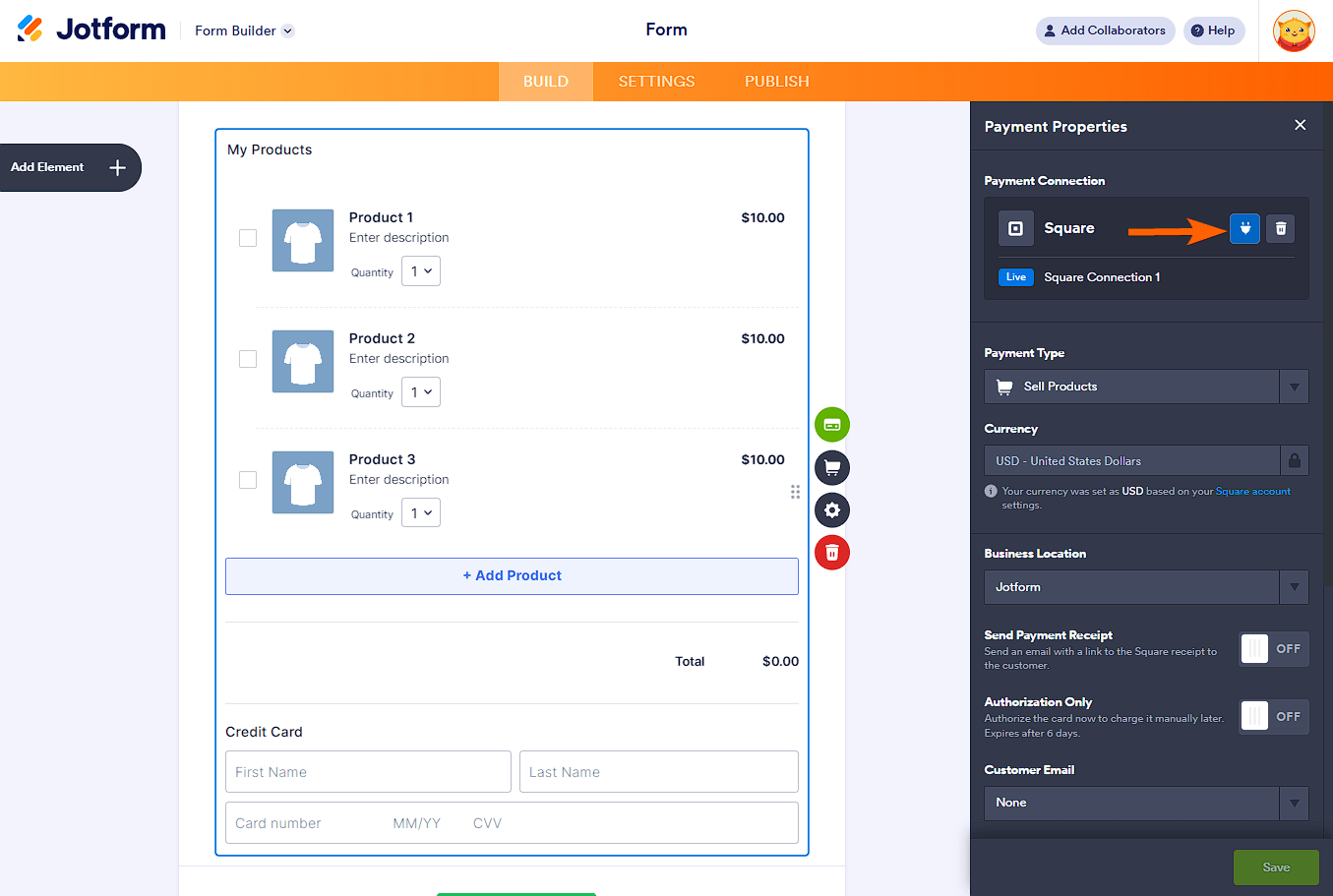Open the Square account link

[1252, 491]
